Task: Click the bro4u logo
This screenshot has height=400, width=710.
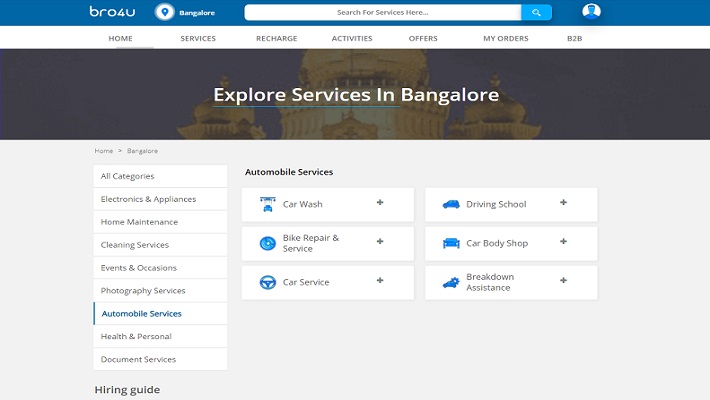Action: tap(115, 12)
